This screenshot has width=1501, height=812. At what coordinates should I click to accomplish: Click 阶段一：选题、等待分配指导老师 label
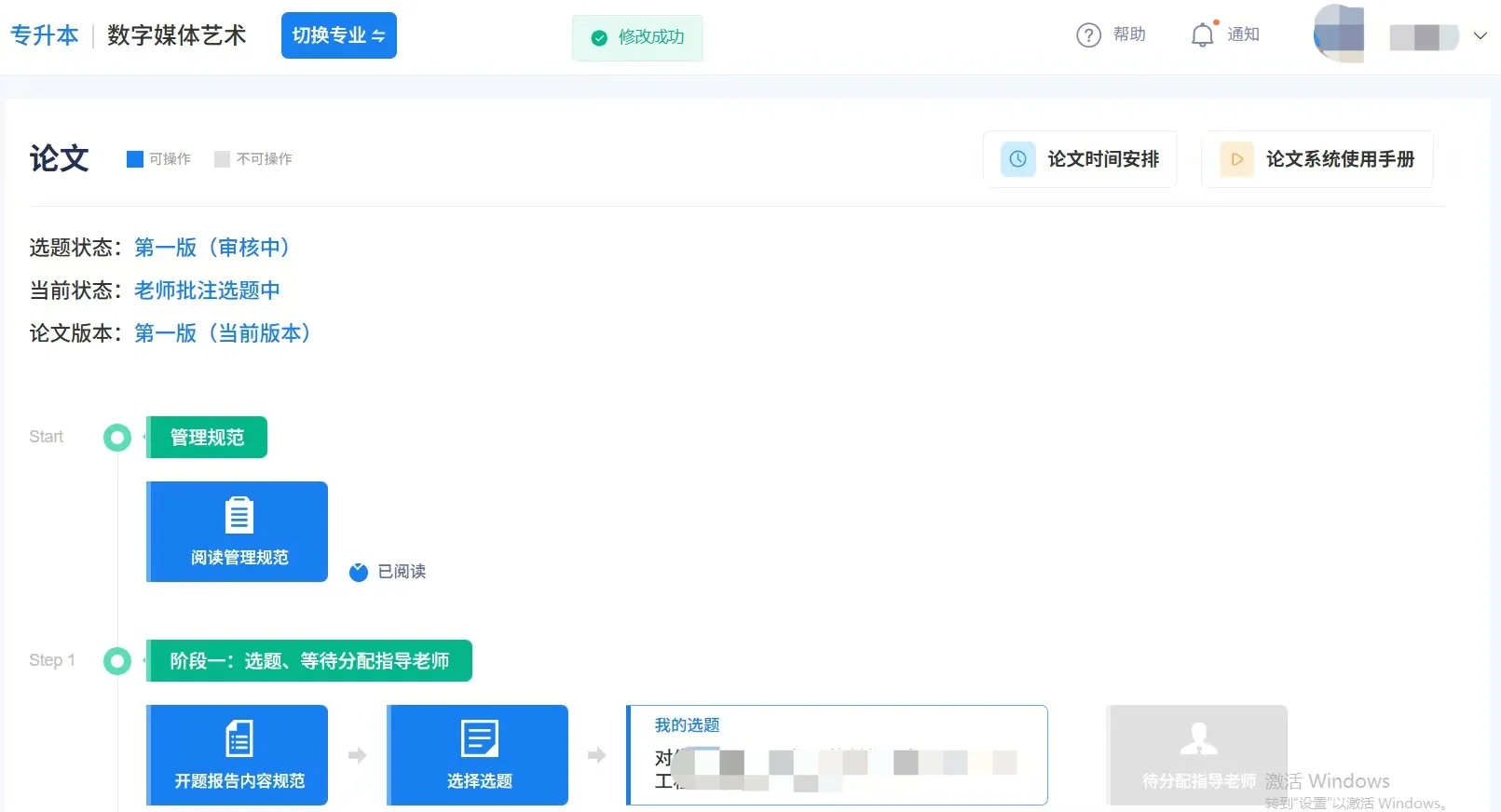(x=309, y=661)
